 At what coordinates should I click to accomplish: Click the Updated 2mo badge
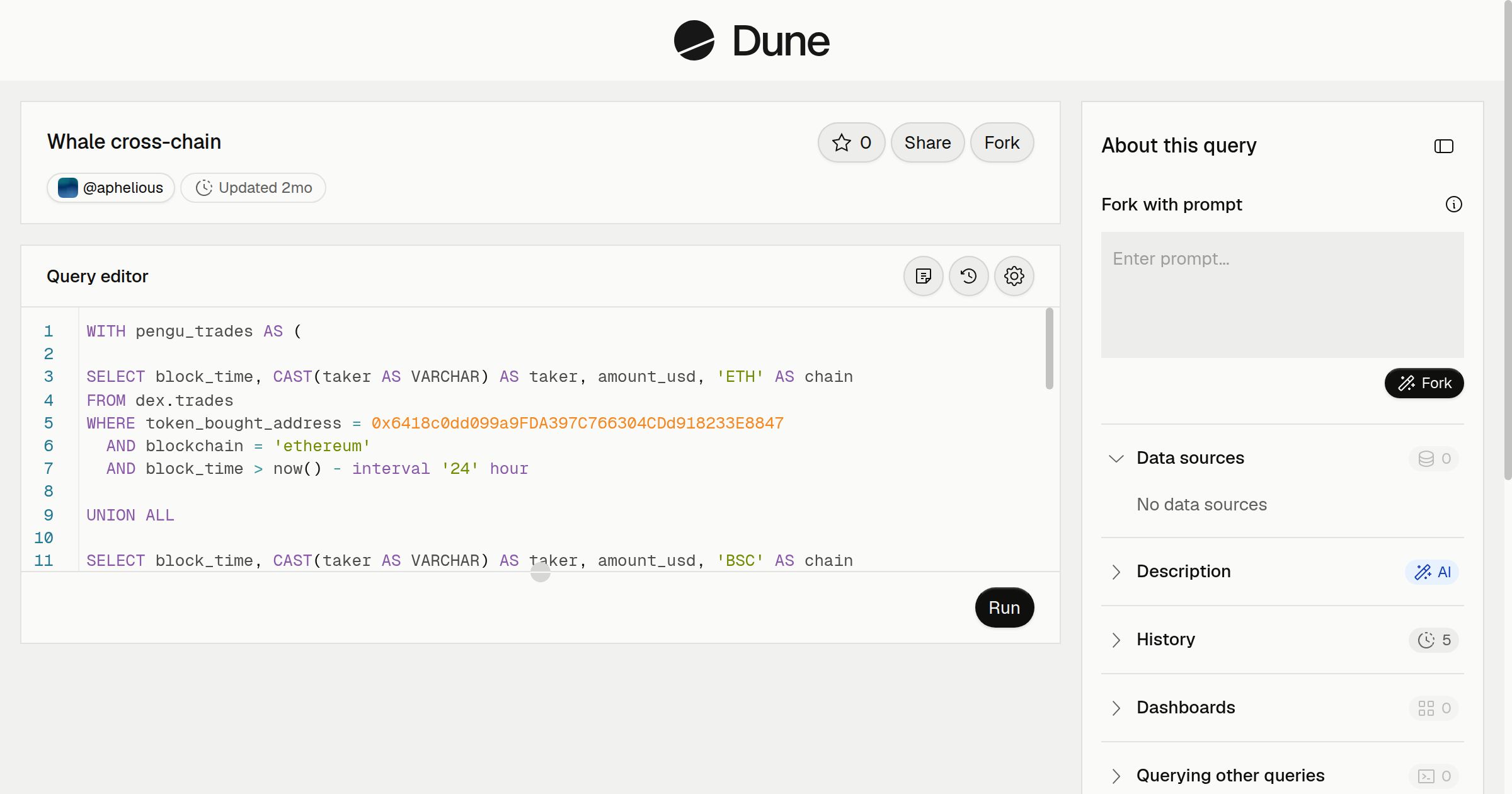(253, 188)
